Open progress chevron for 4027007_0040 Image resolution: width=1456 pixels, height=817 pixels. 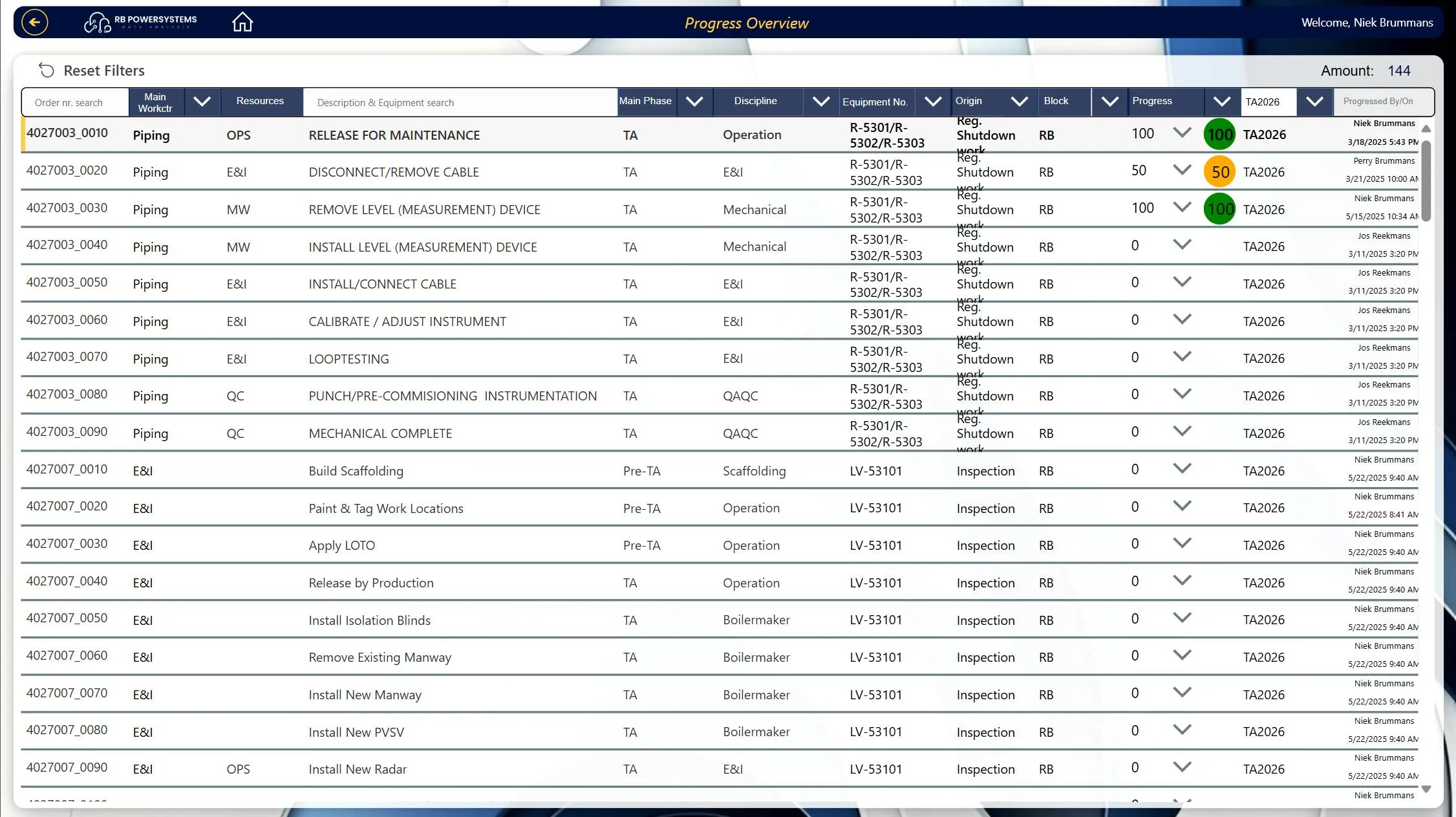pos(1182,580)
